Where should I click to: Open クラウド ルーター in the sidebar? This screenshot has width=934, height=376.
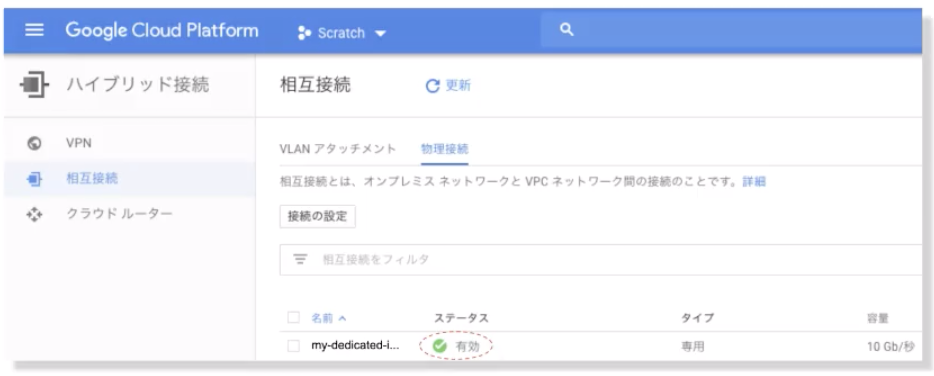[119, 213]
